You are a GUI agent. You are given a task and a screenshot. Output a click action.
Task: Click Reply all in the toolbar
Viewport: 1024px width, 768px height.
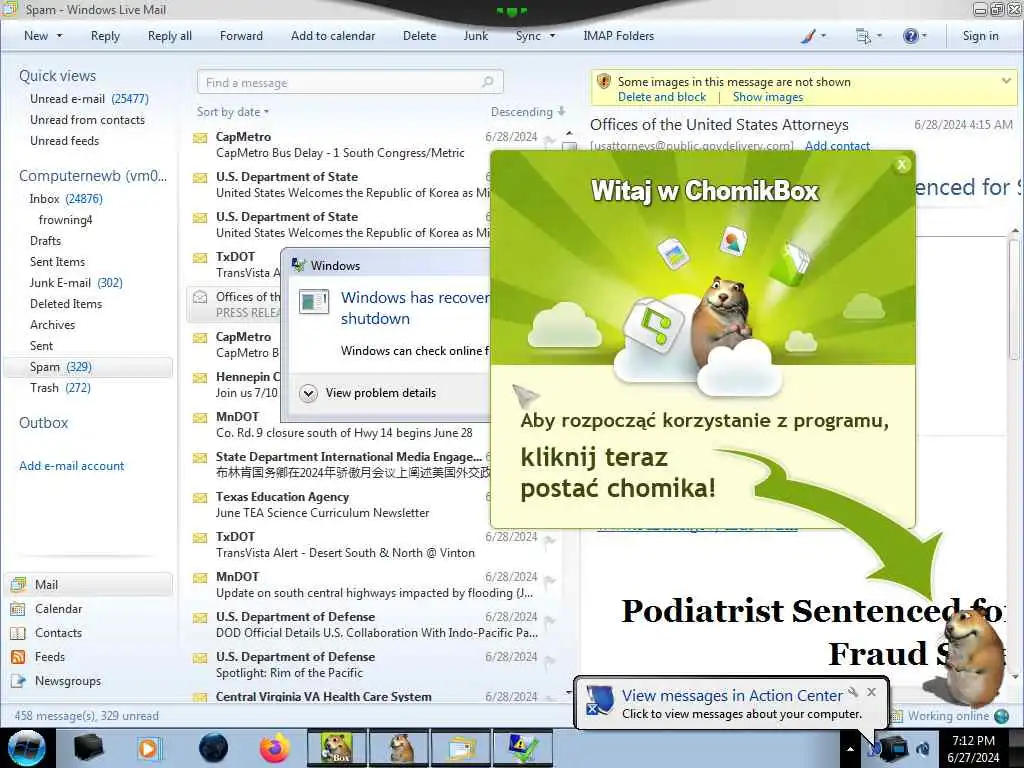point(170,36)
